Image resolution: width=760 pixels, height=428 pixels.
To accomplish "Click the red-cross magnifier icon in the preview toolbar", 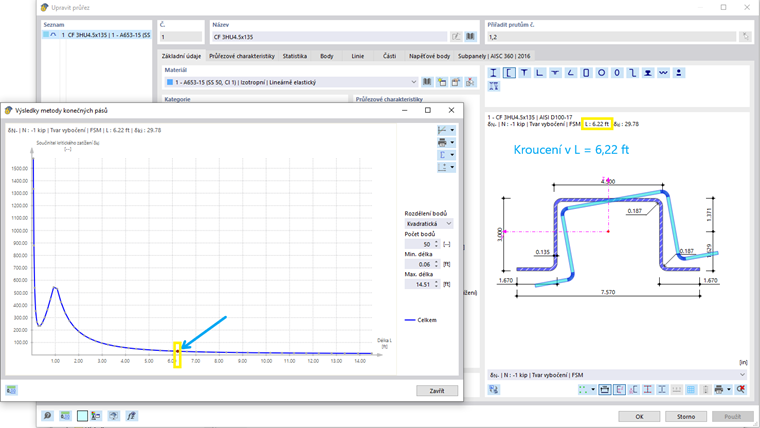I will [x=740, y=389].
